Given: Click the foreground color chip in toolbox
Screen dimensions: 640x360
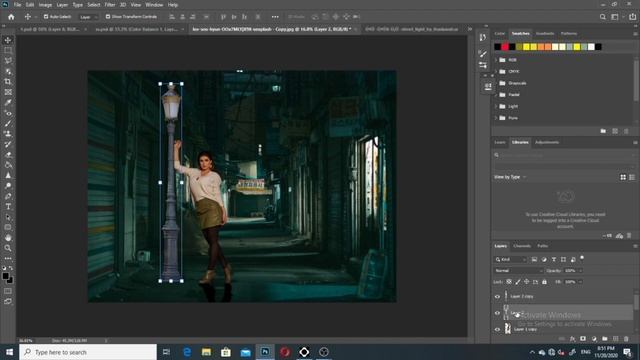Looking at the screenshot, I should 5,276.
